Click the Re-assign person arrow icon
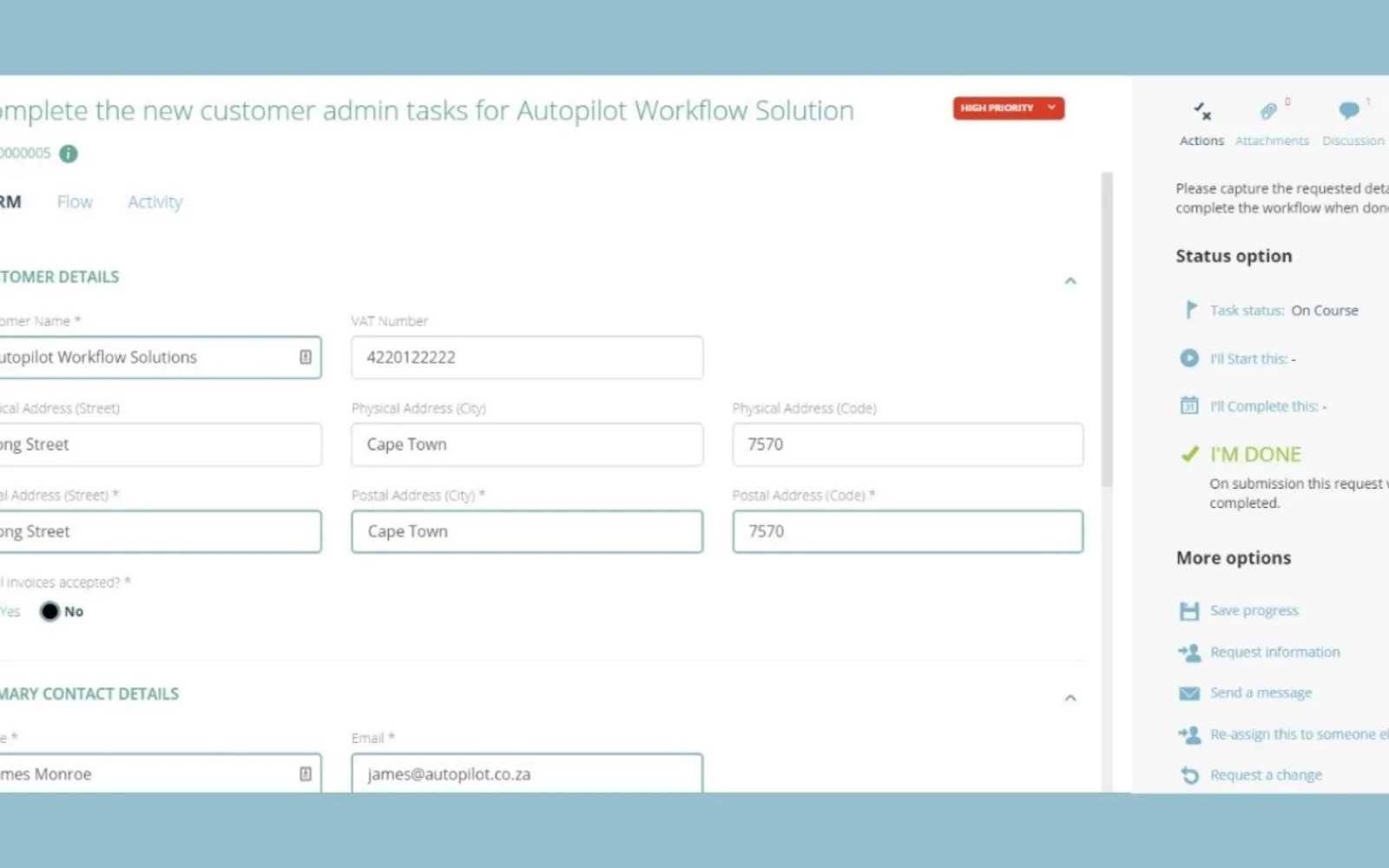Viewport: 1389px width, 868px height. [1189, 734]
